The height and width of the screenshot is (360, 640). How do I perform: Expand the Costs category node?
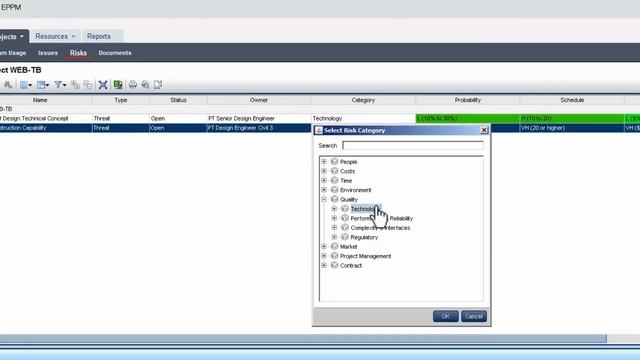coord(324,171)
